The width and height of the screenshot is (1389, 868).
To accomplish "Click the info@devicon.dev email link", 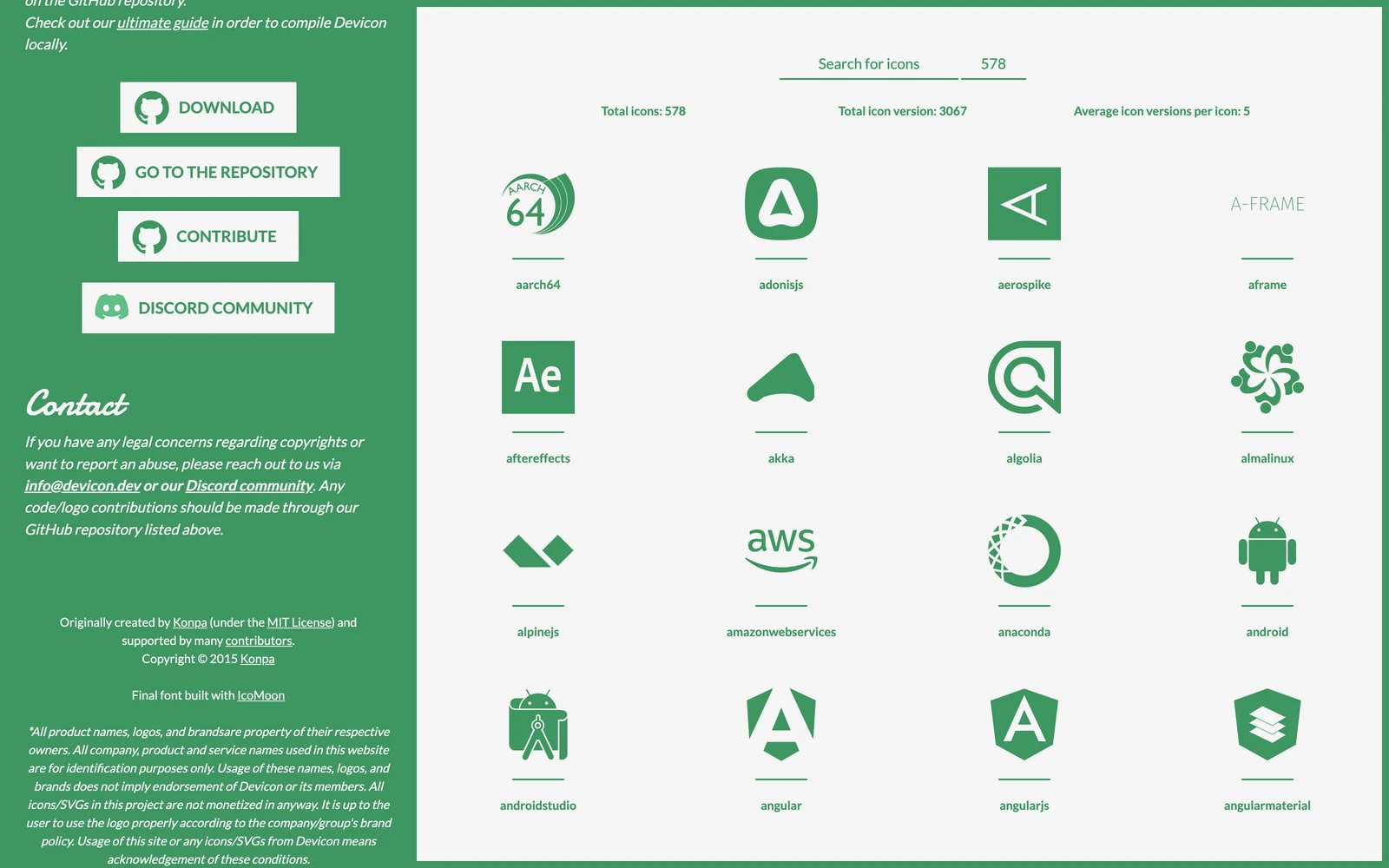I will pyautogui.click(x=82, y=486).
